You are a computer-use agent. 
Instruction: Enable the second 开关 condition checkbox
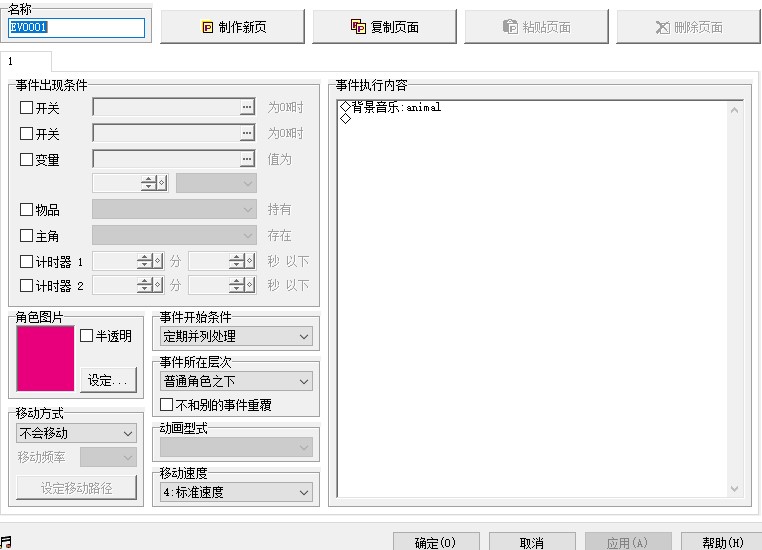coord(26,133)
